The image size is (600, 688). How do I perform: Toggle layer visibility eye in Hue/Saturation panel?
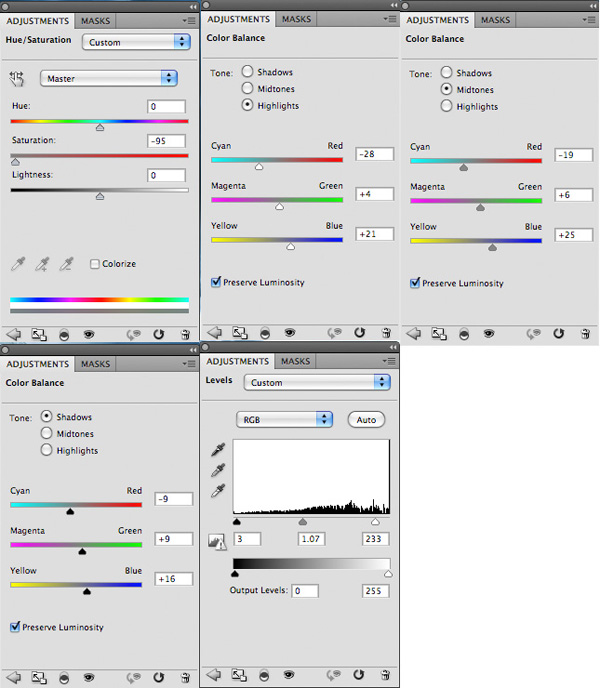[89, 335]
